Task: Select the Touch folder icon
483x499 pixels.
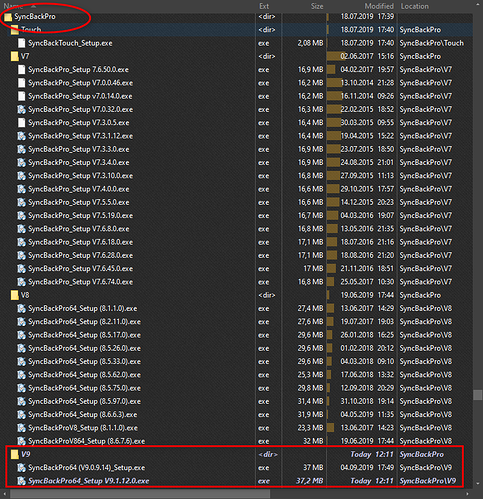Action: pos(15,30)
